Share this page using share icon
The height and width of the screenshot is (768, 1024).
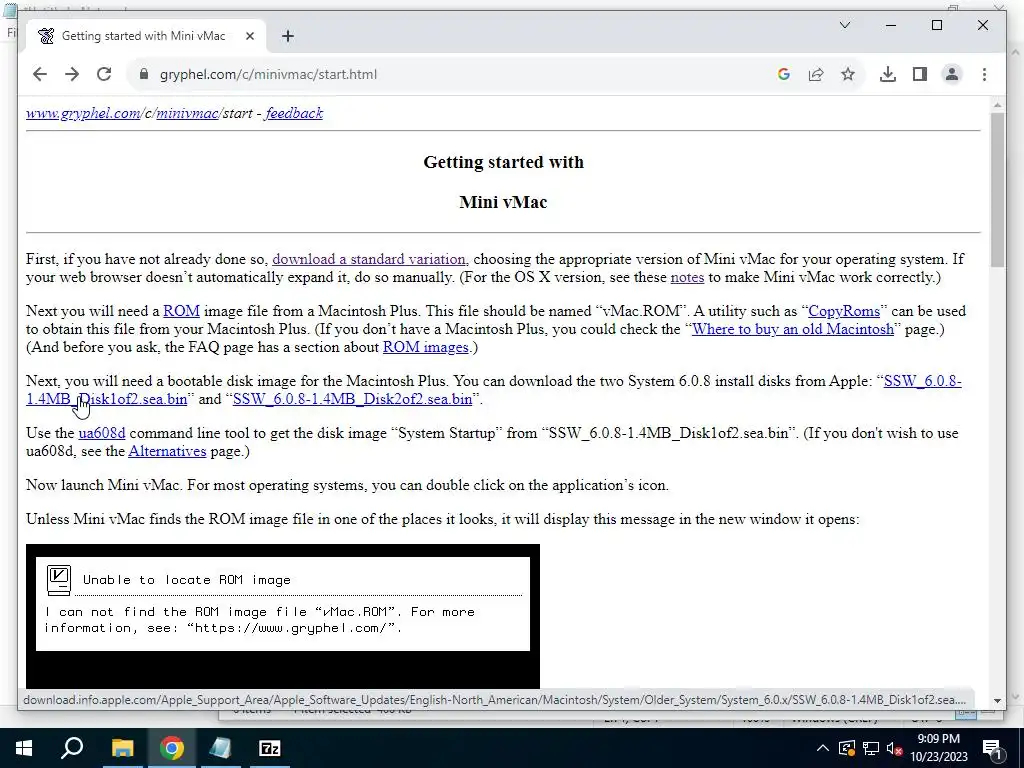click(816, 74)
